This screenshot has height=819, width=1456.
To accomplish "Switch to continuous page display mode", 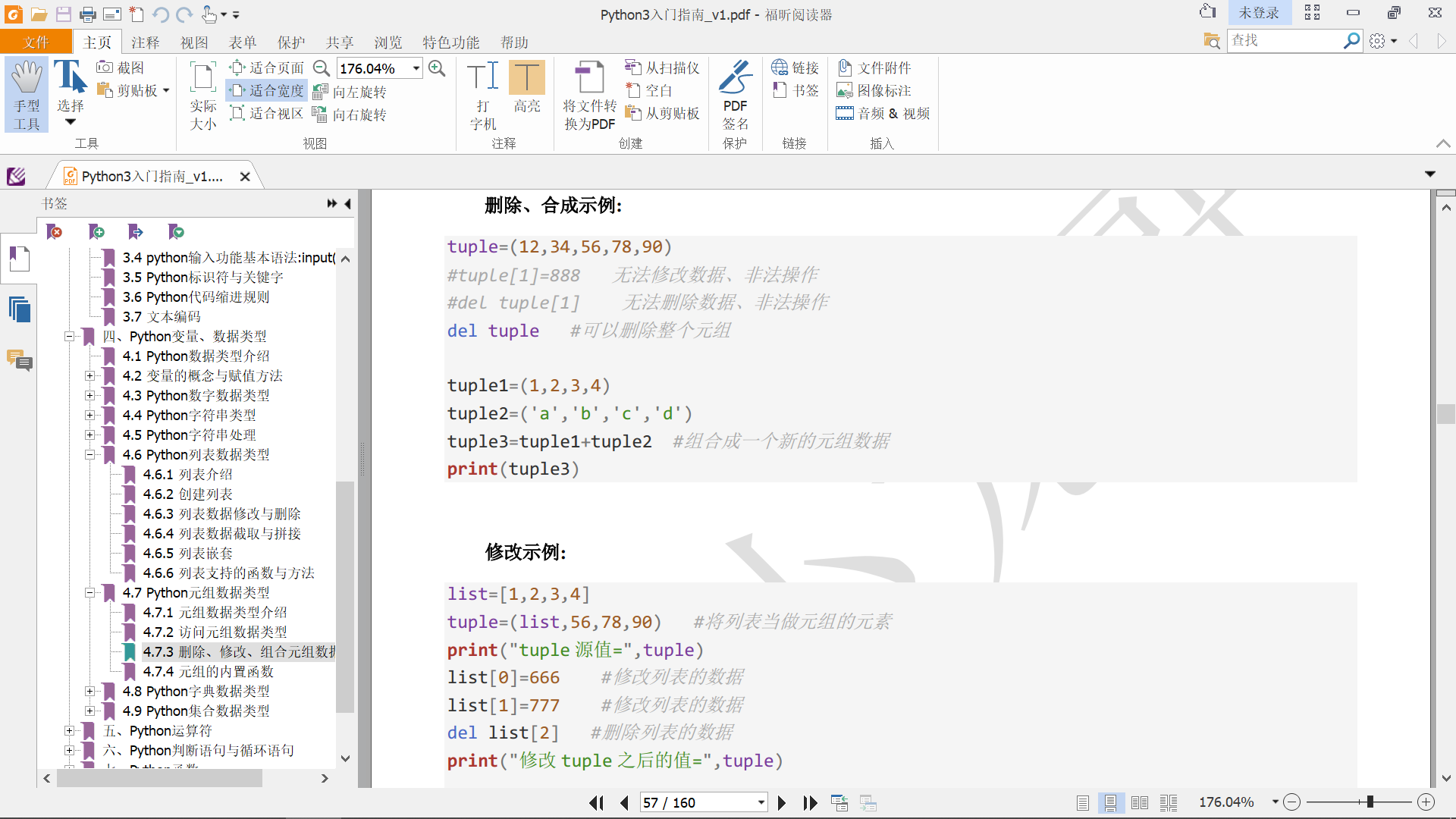I will pyautogui.click(x=1110, y=802).
